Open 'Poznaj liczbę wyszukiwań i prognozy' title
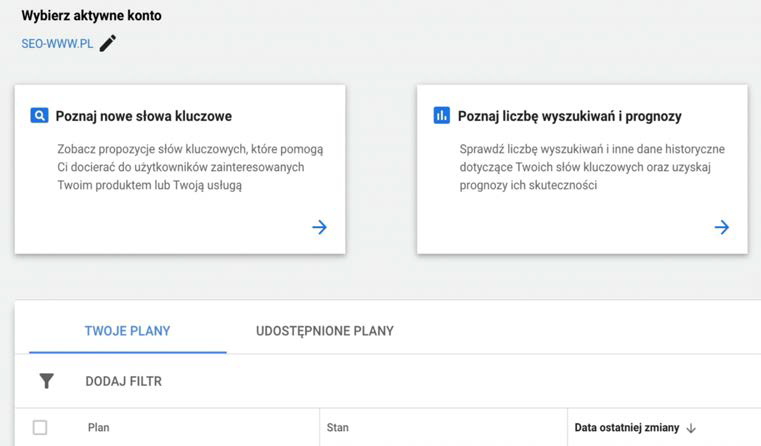This screenshot has width=761, height=446. click(x=569, y=116)
